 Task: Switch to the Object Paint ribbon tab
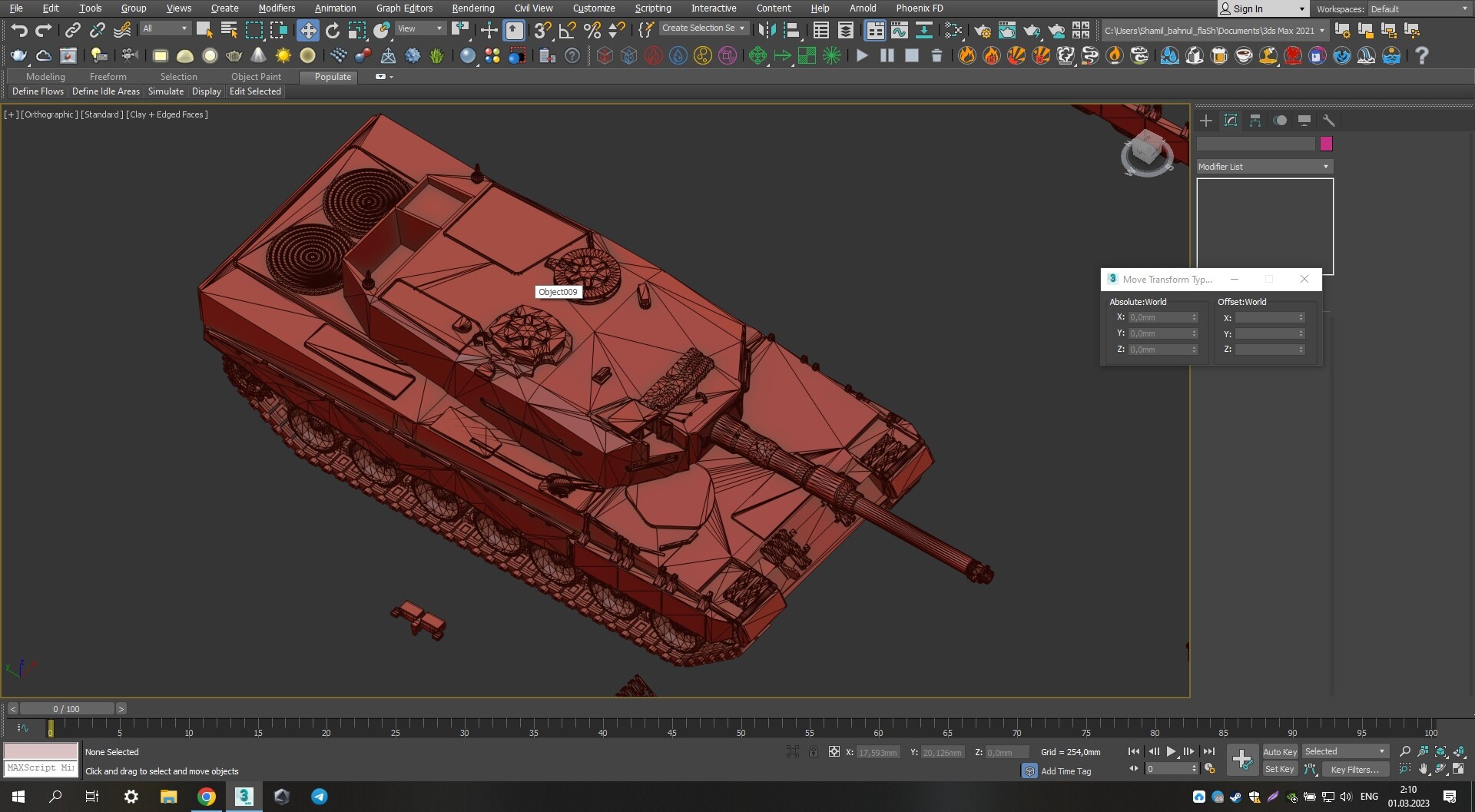pyautogui.click(x=257, y=77)
